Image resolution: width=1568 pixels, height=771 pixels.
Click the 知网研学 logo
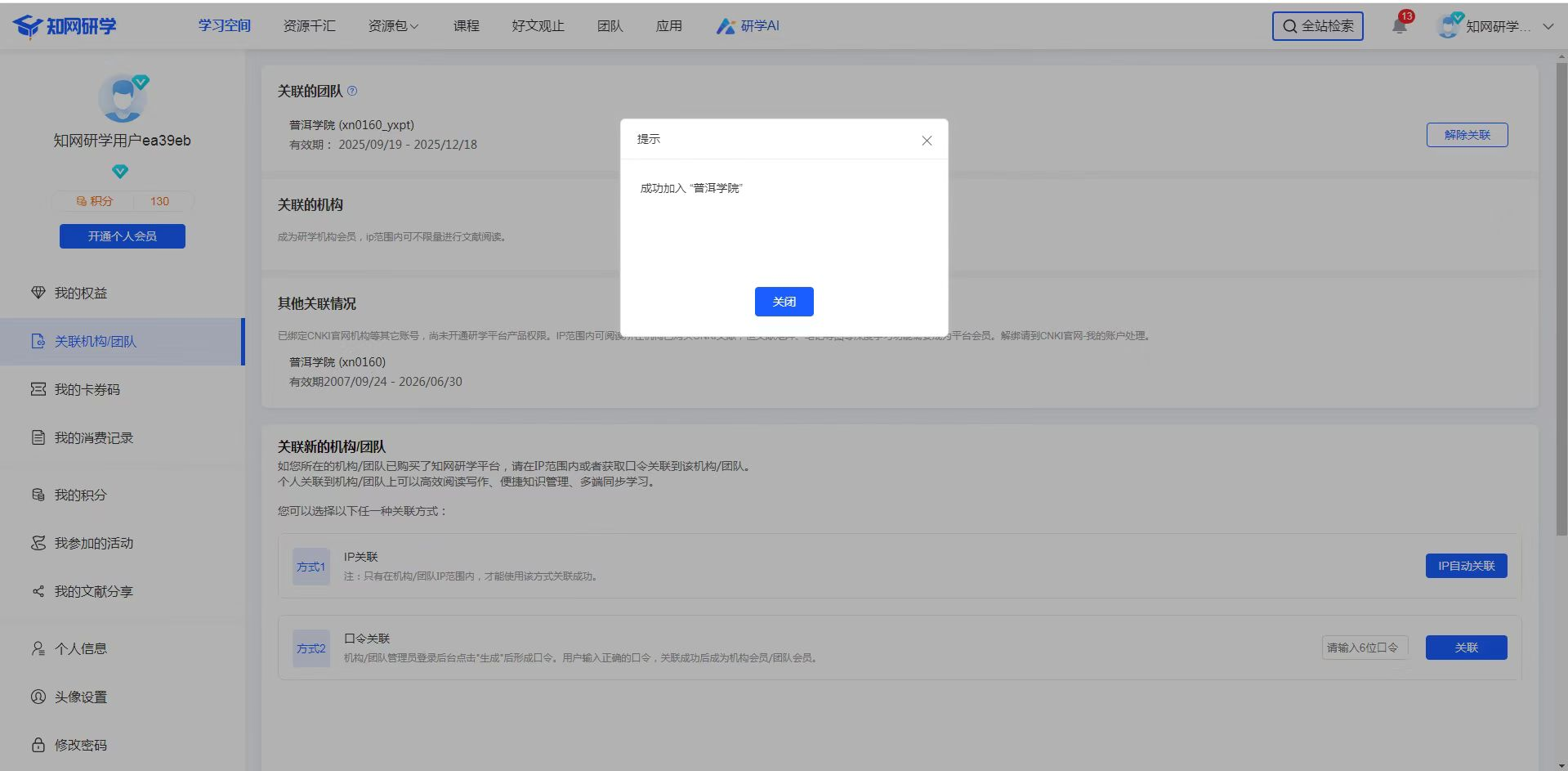coord(65,26)
